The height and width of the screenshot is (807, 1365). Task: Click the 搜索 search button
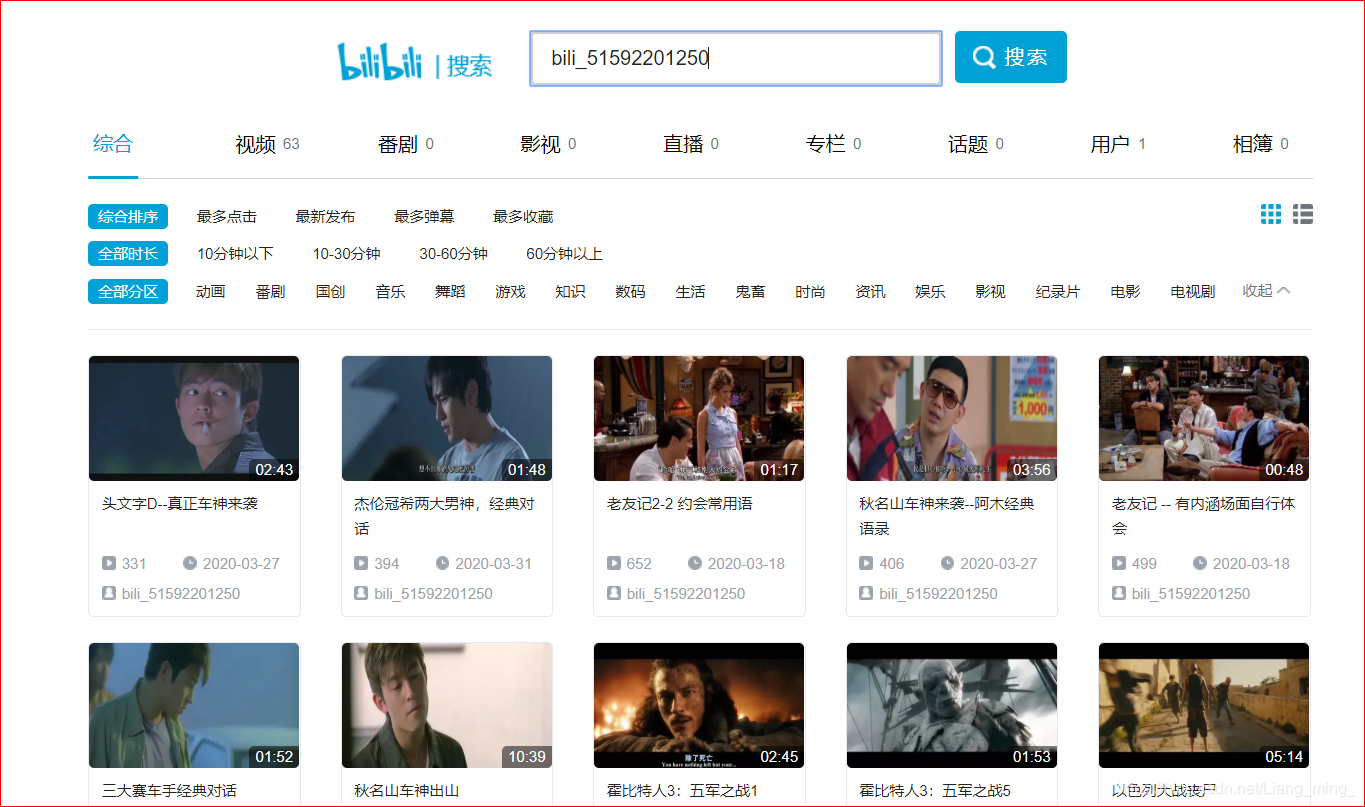click(x=1010, y=57)
